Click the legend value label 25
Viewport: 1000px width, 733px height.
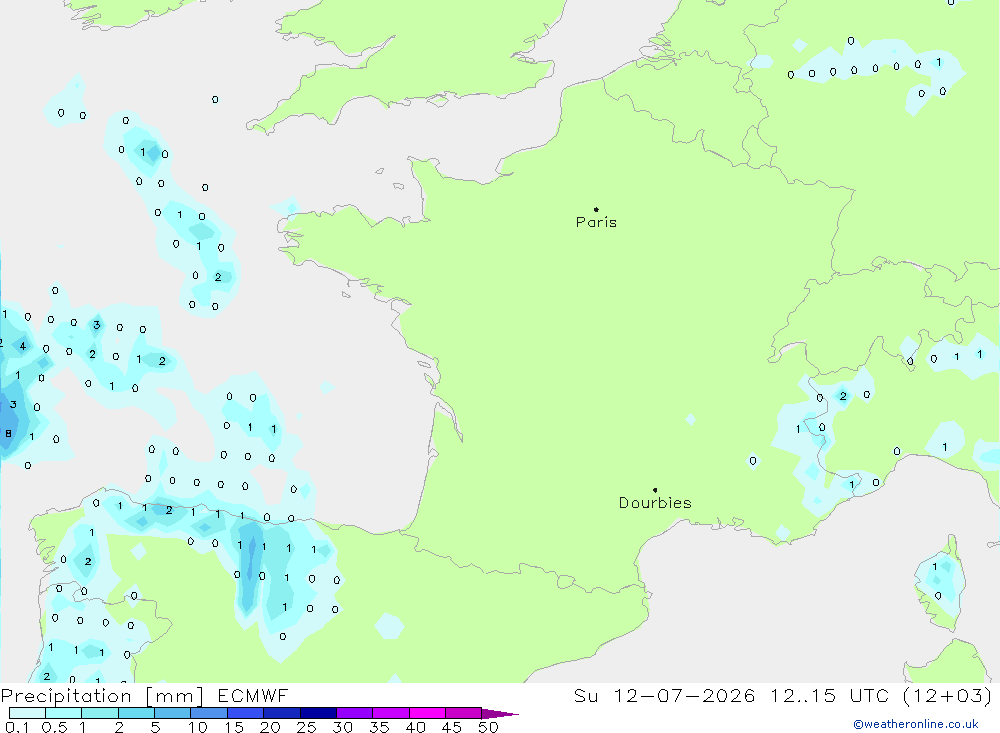coord(306,727)
